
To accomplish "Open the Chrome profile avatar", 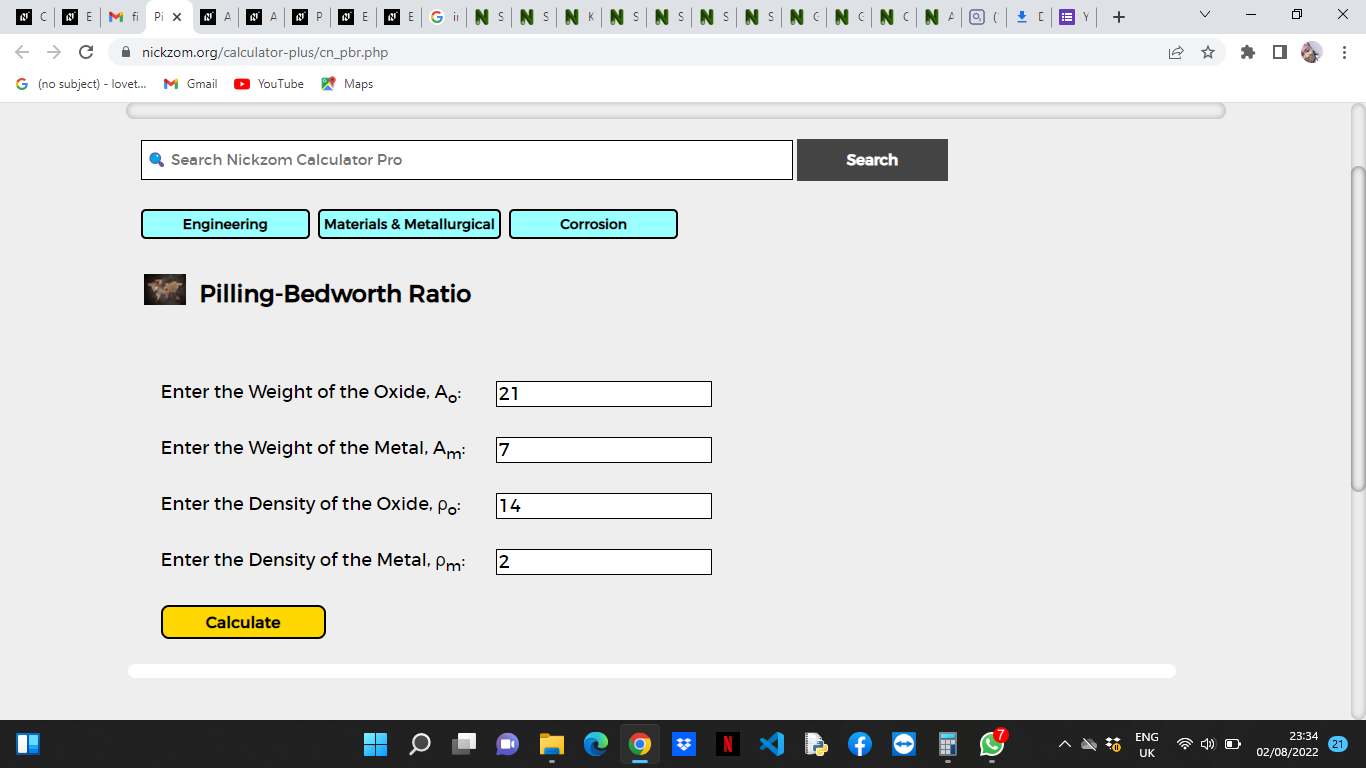I will pos(1312,52).
